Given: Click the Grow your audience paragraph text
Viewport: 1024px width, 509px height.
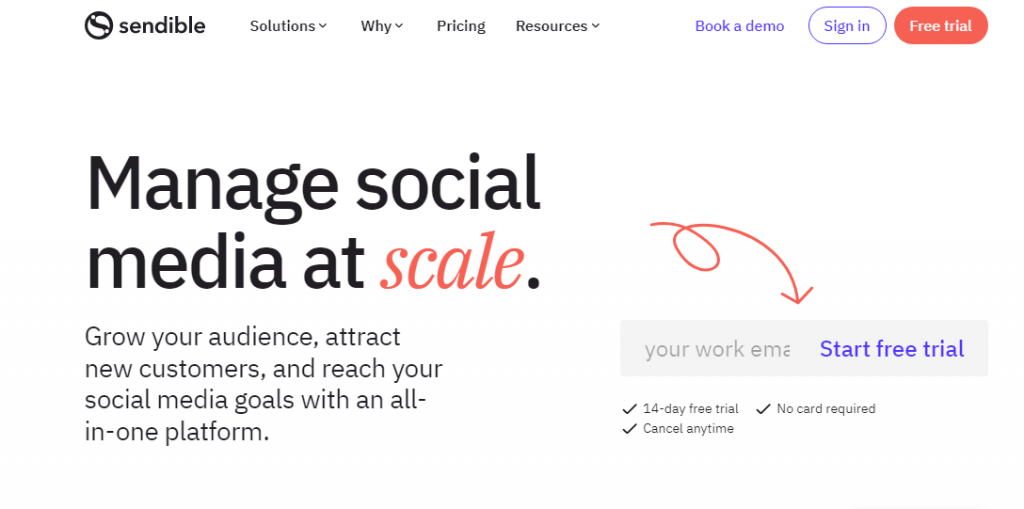Looking at the screenshot, I should coord(264,384).
